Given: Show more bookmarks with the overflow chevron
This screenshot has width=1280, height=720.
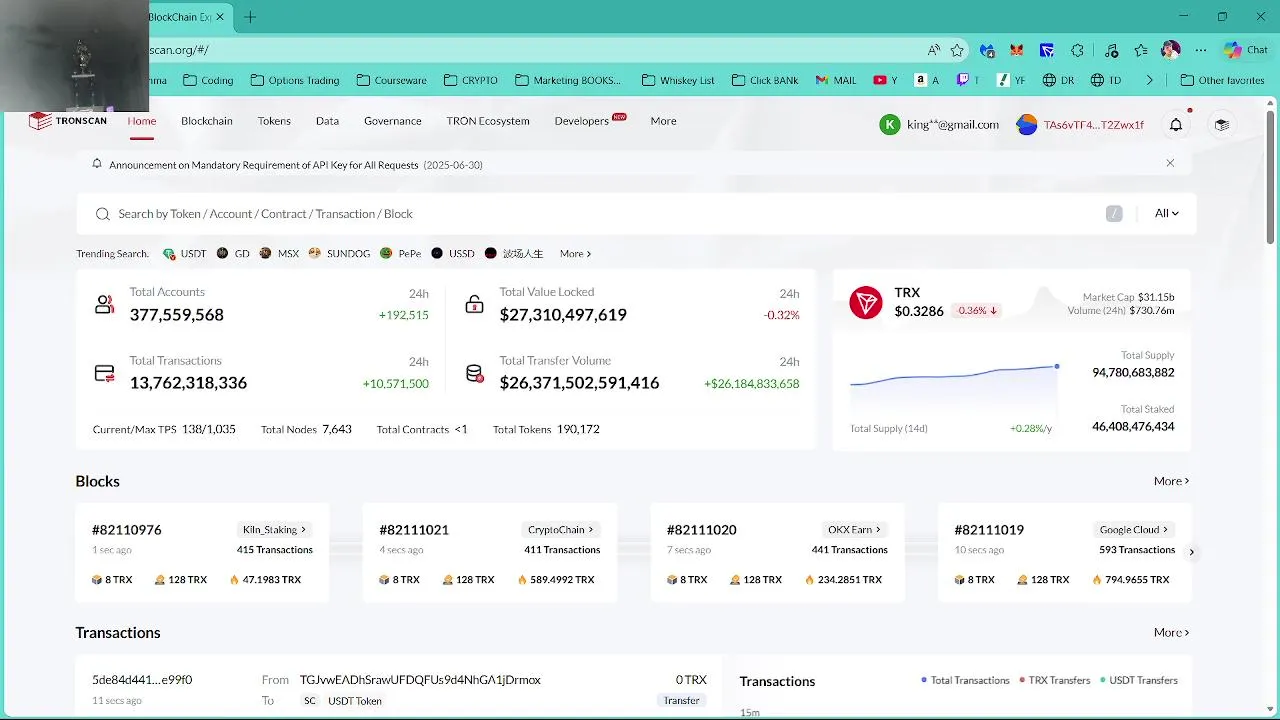Looking at the screenshot, I should click(x=1149, y=80).
